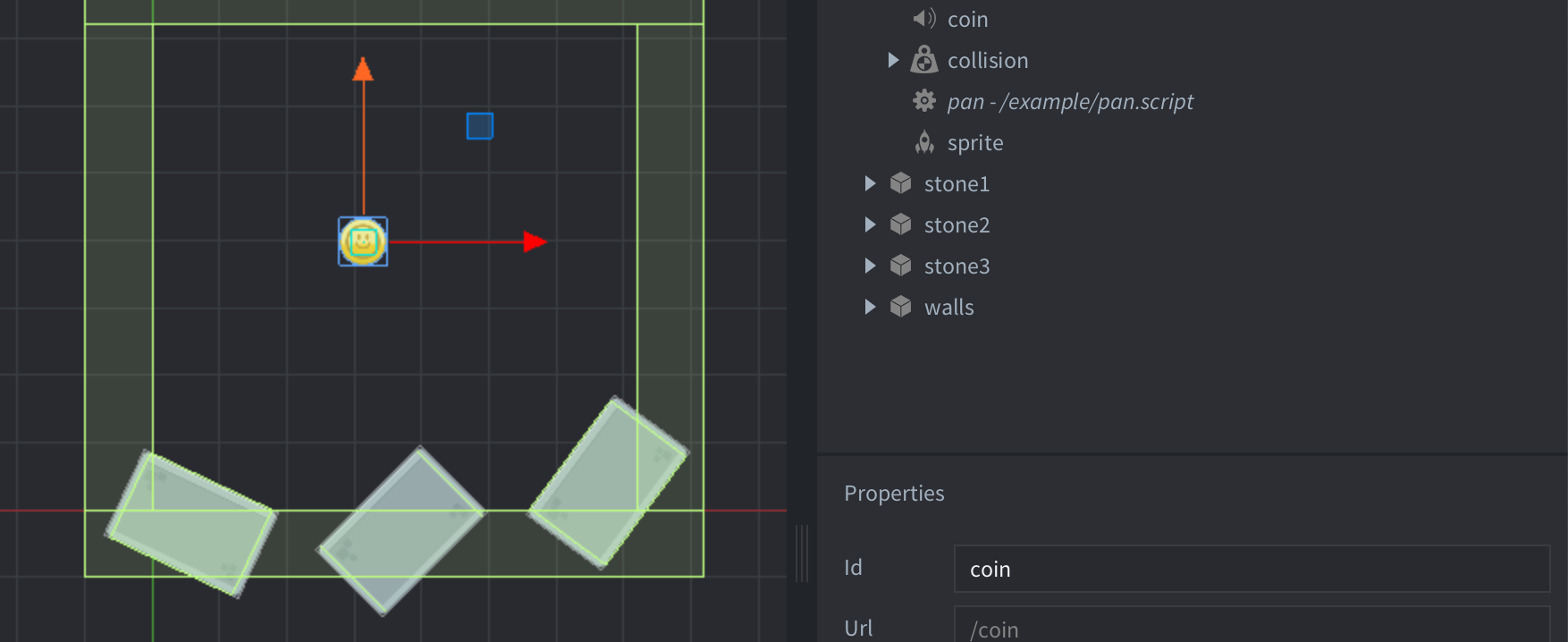Select the coin sprite in the scene
Image resolution: width=1568 pixels, height=642 pixels.
point(363,241)
